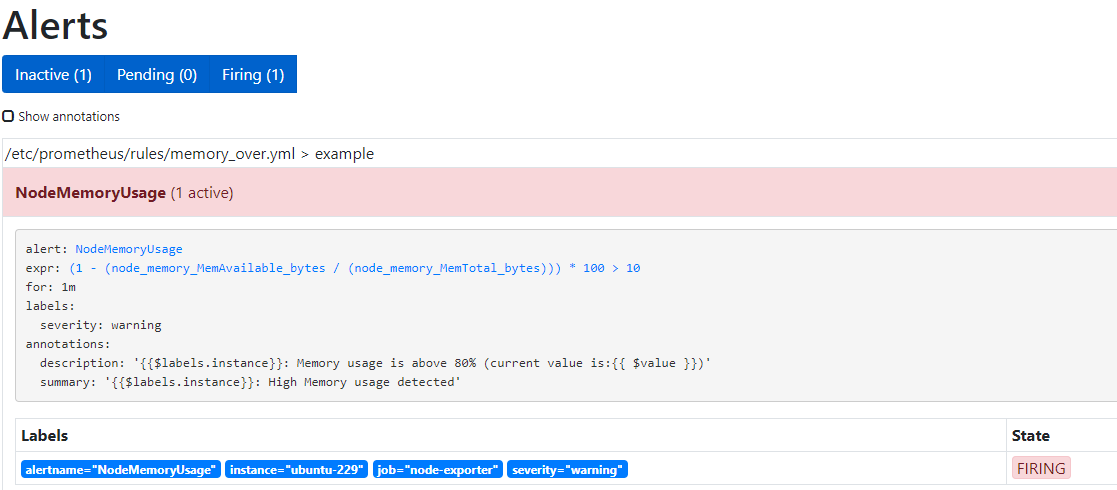This screenshot has width=1117, height=490.
Task: Toggle the Firing (1) filter button
Action: (x=253, y=75)
